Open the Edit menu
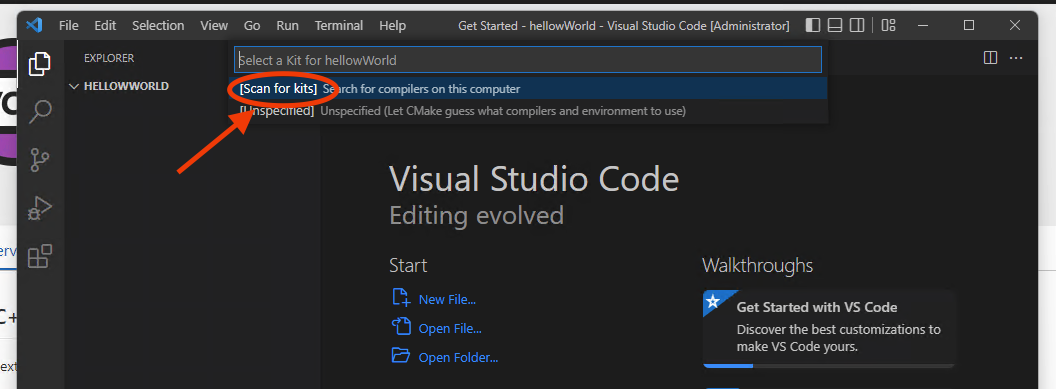The width and height of the screenshot is (1056, 389). tap(105, 26)
